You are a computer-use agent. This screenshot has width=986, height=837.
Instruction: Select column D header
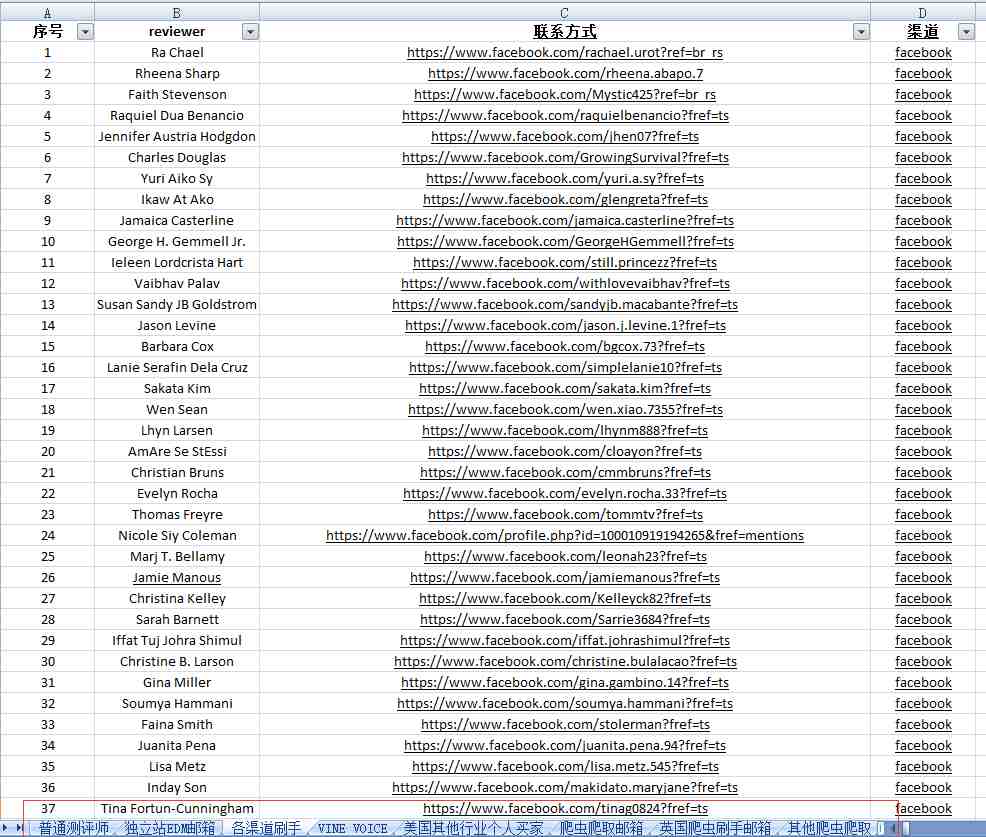tap(922, 12)
